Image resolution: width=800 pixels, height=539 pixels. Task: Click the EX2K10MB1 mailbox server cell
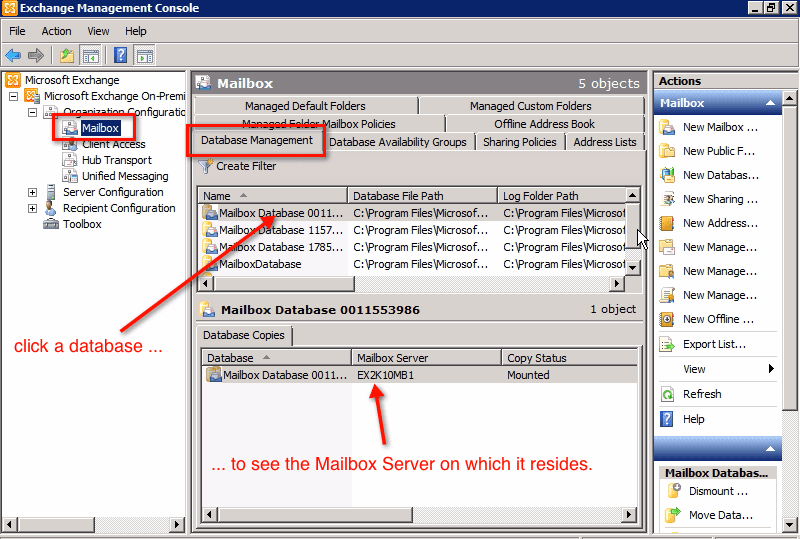386,375
